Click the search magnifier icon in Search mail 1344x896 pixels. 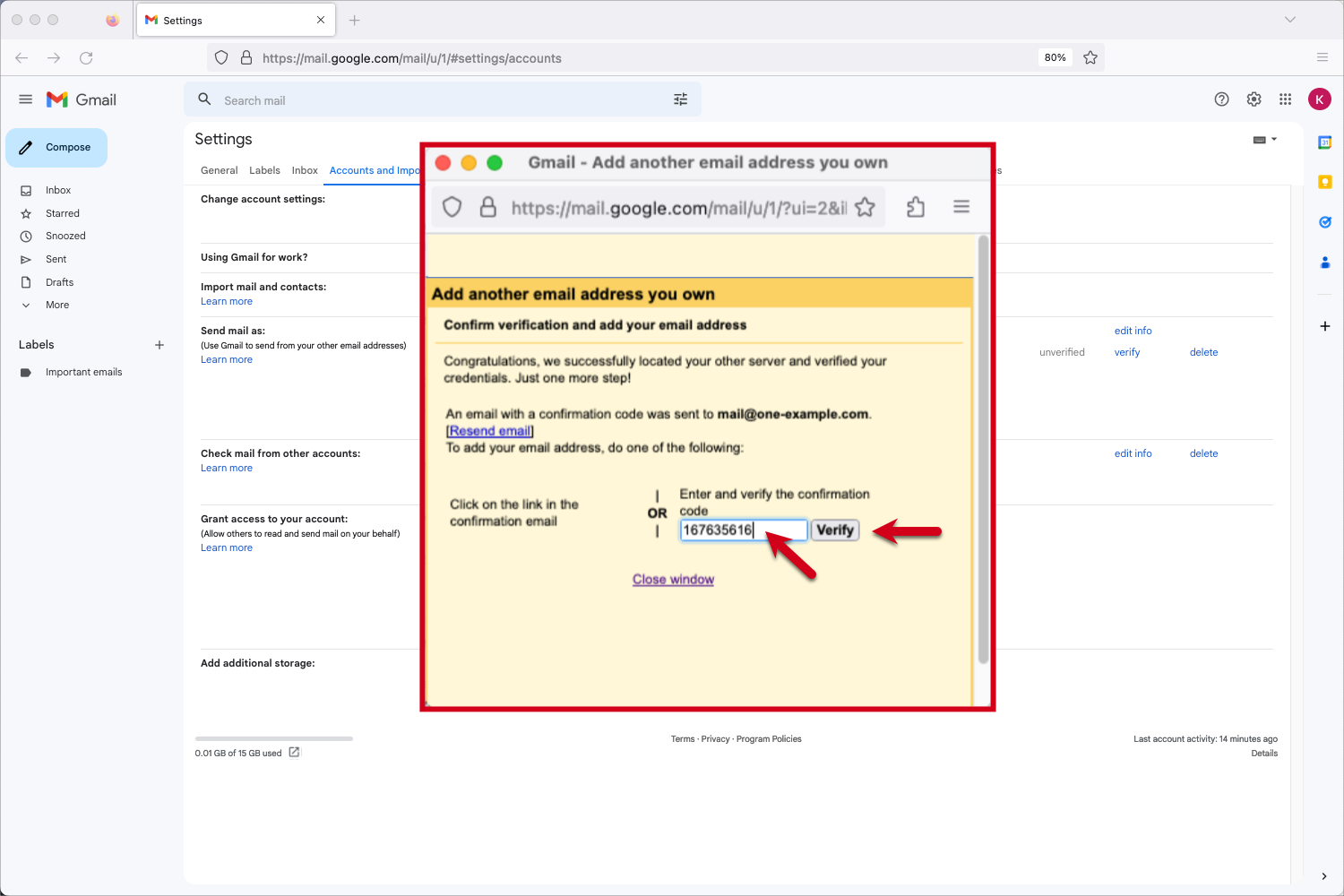204,99
